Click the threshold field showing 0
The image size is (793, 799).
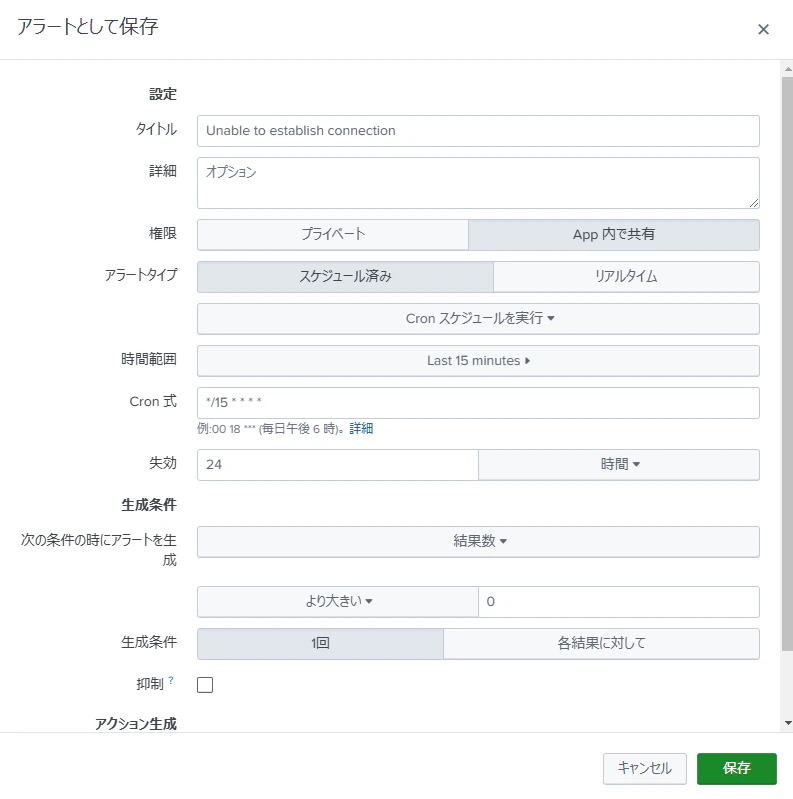pyautogui.click(x=619, y=602)
